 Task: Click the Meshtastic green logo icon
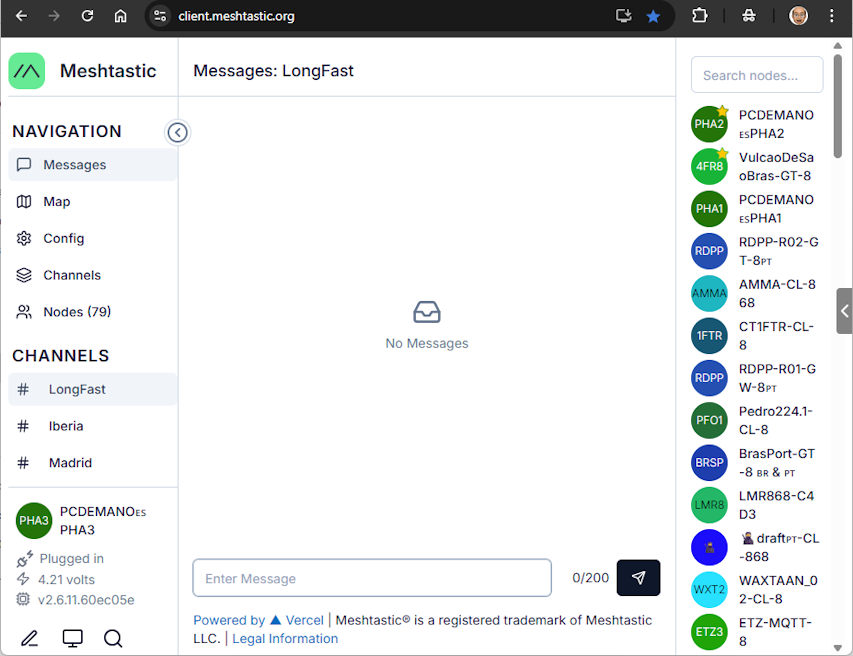coord(27,71)
